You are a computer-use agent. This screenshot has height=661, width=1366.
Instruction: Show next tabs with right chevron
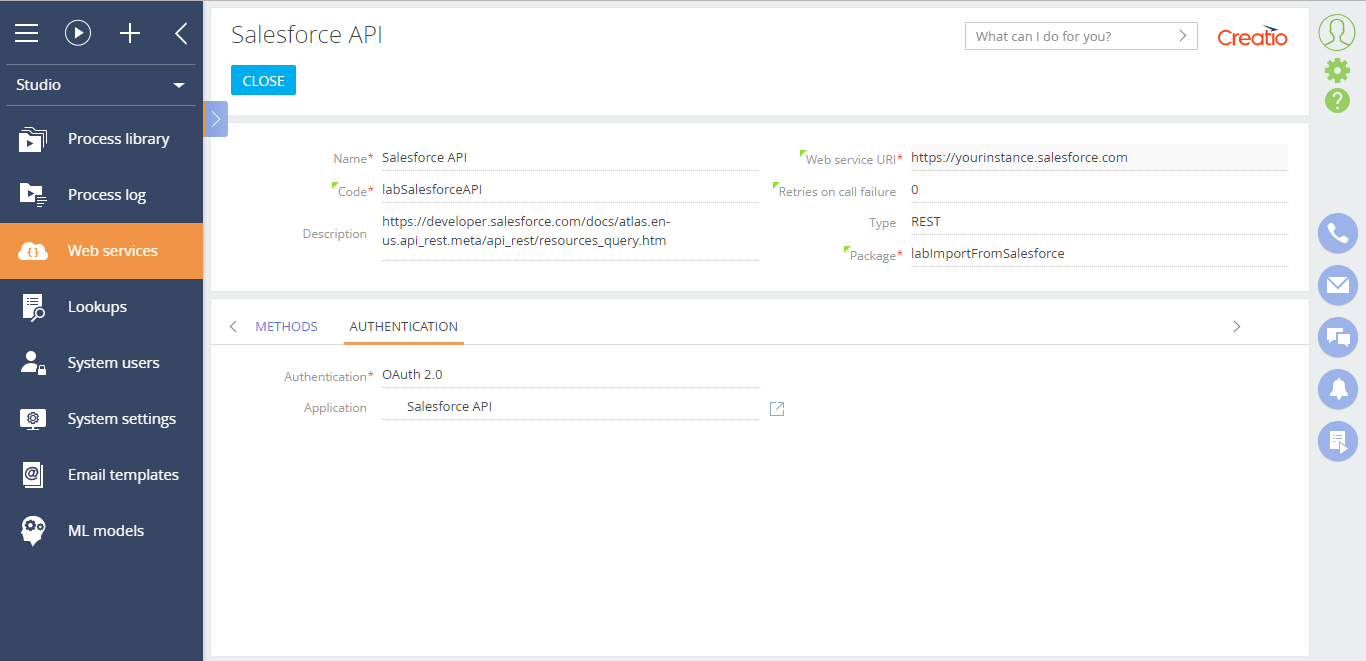tap(1237, 327)
